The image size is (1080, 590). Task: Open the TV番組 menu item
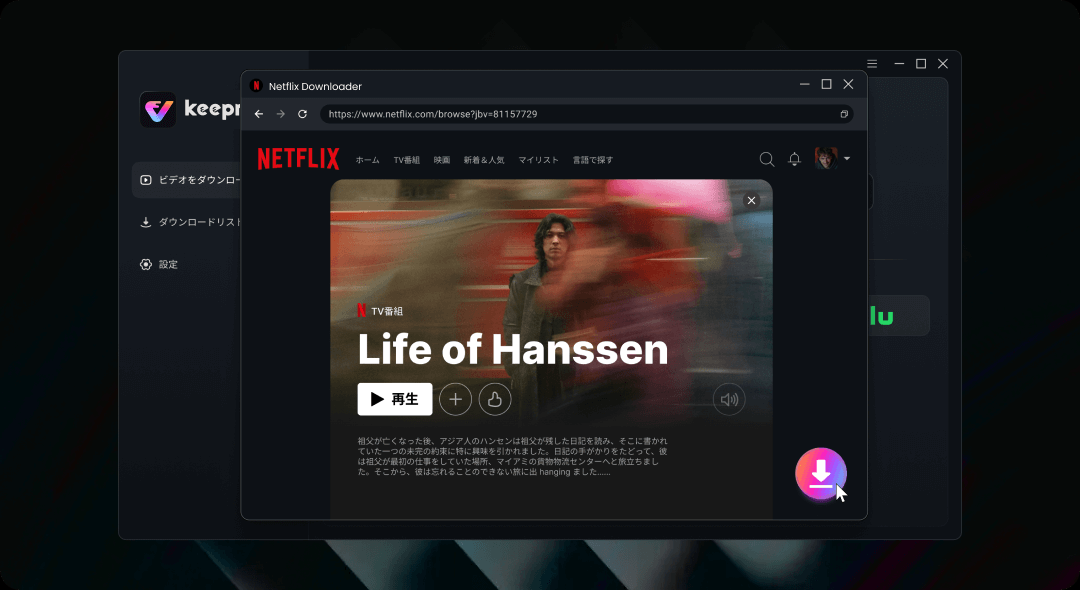(x=406, y=160)
